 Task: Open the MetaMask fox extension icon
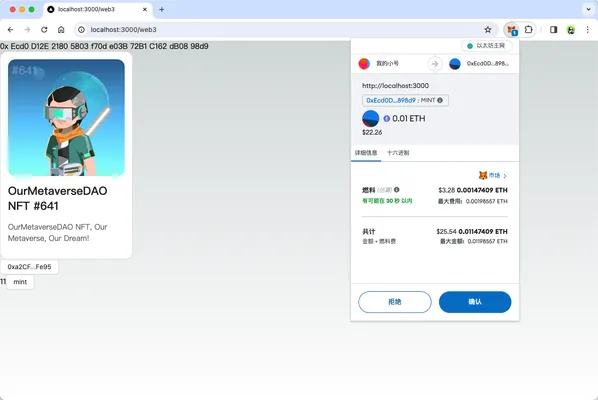[512, 30]
